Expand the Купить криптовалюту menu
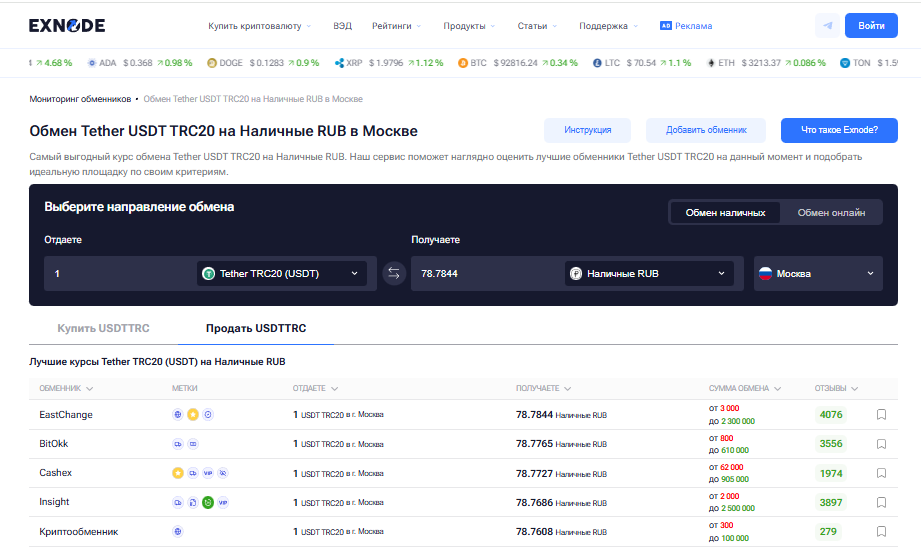 tap(260, 26)
